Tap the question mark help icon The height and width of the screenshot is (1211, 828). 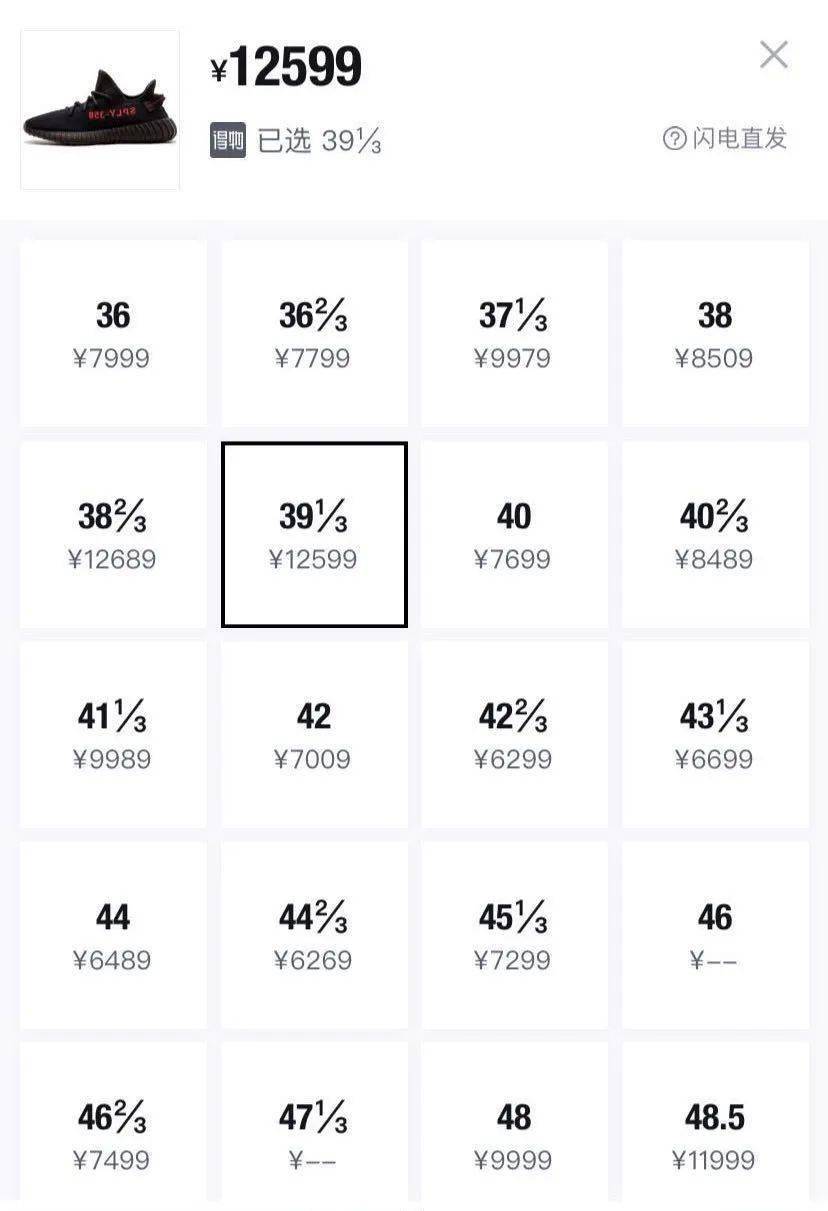click(x=675, y=138)
